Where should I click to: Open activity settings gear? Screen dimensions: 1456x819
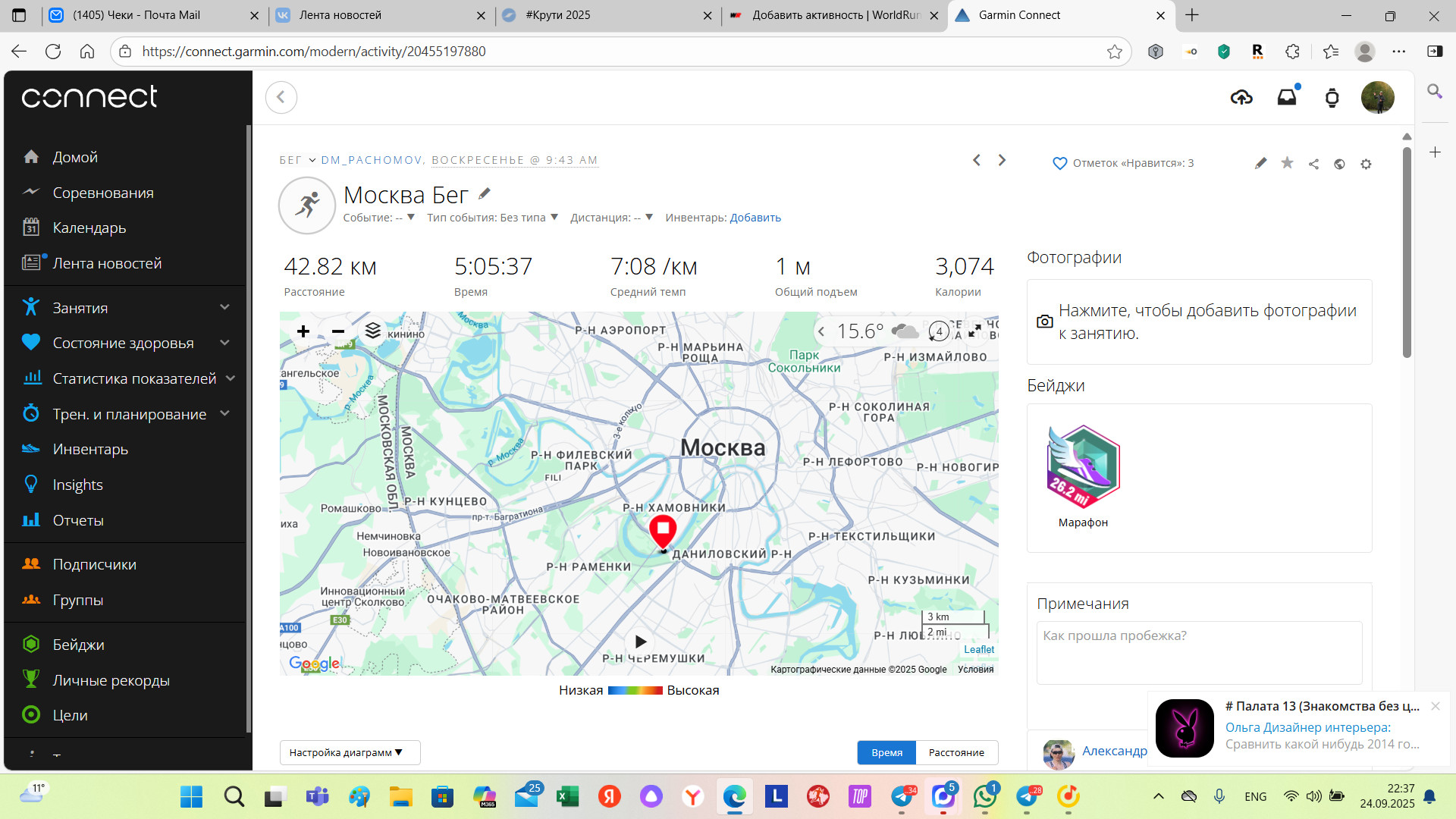pos(1366,164)
